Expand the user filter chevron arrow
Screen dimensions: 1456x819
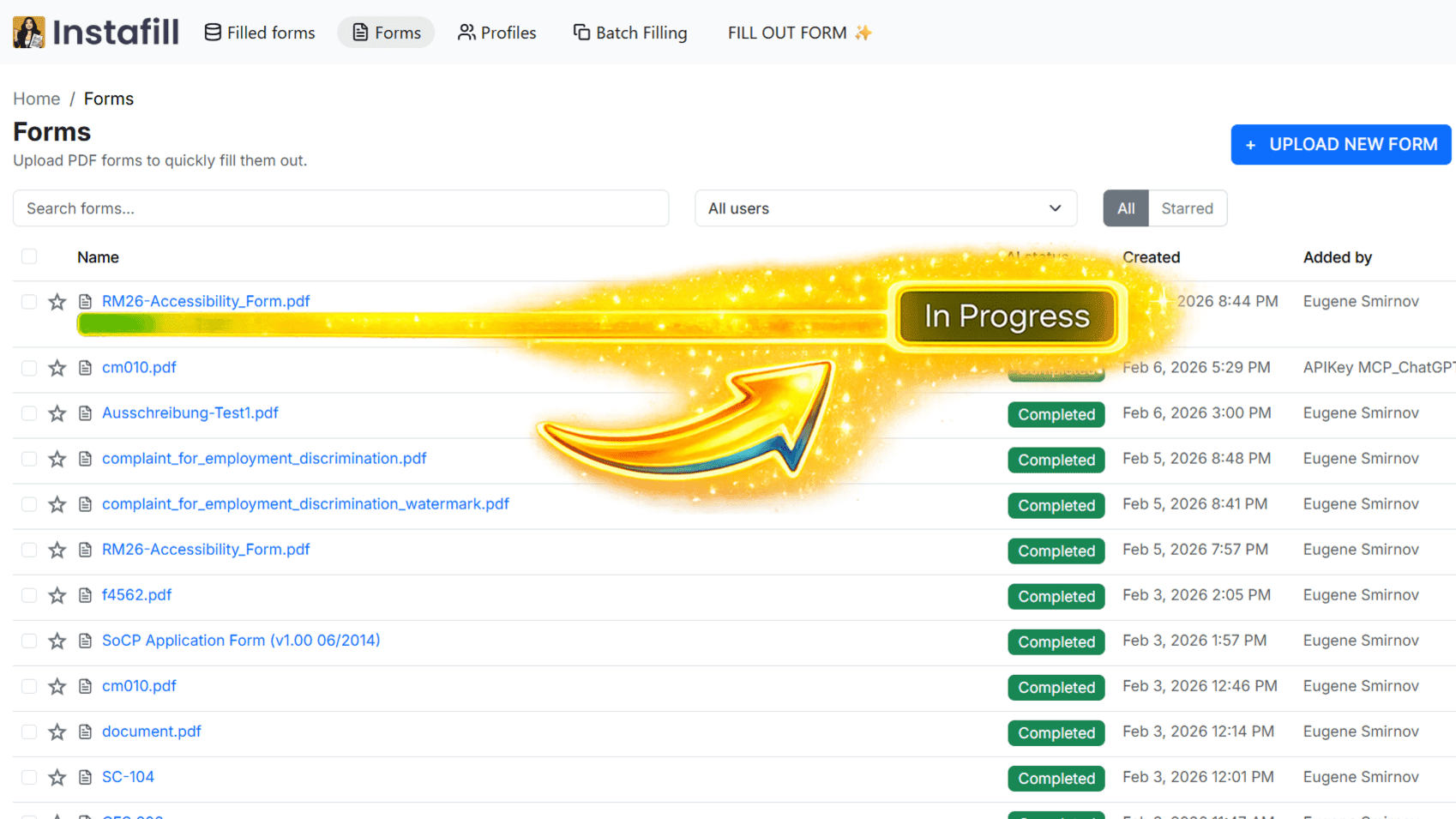pyautogui.click(x=1055, y=208)
